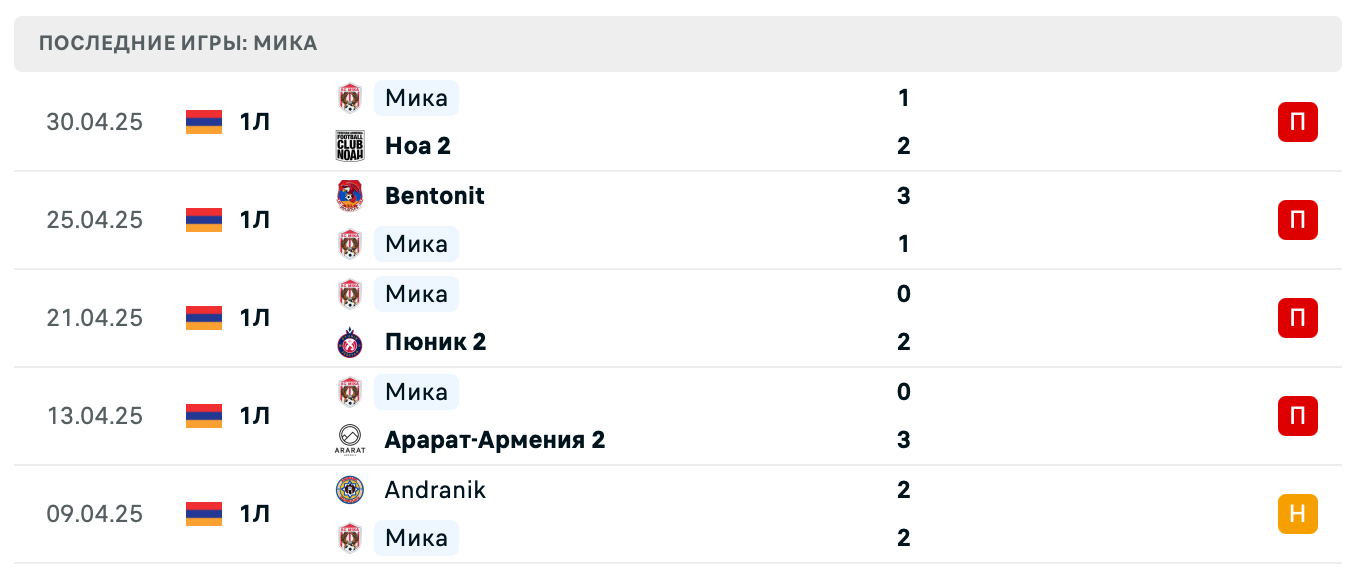
Task: Open the Пюник 2 team link
Action: point(435,342)
